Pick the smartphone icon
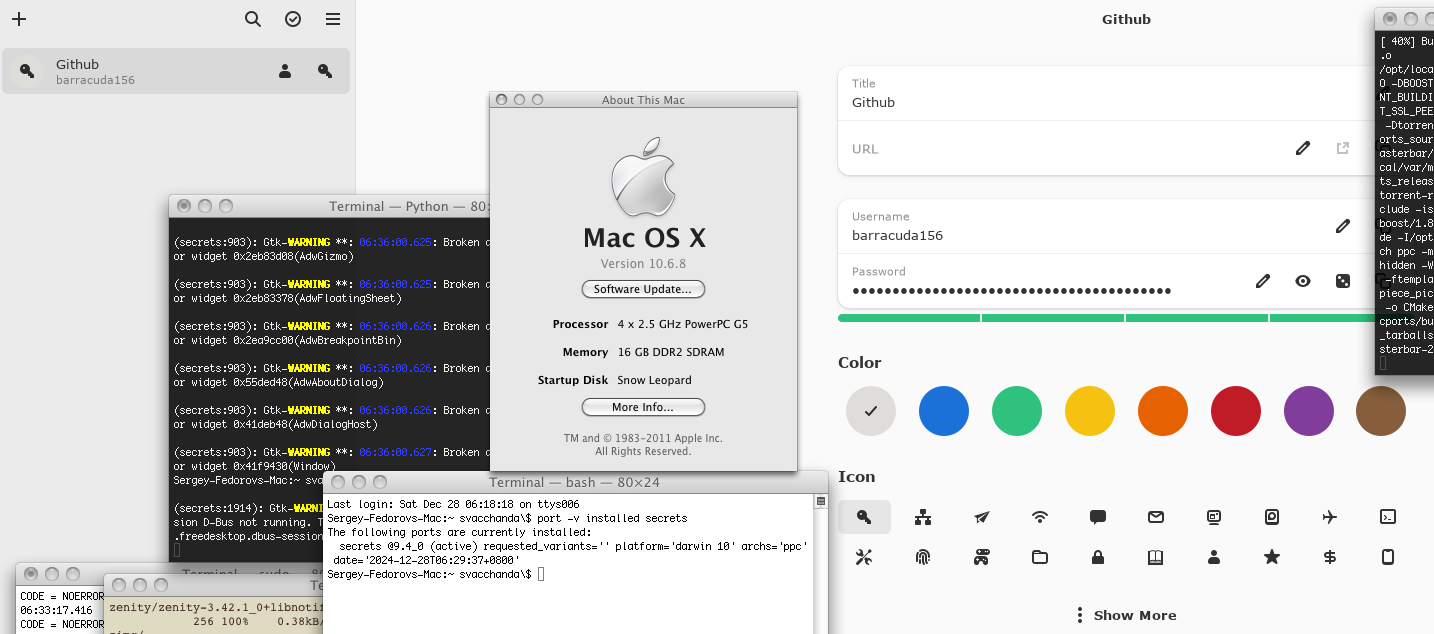The width and height of the screenshot is (1434, 634). coord(1388,557)
